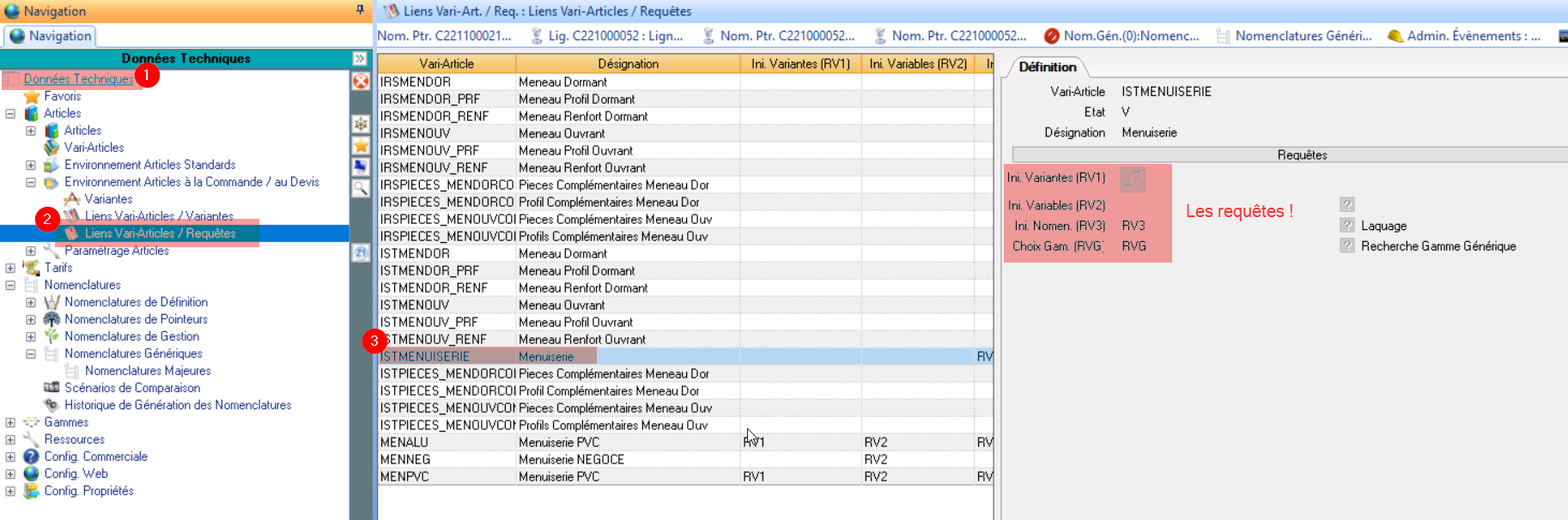
Task: Click the red close icon in the side toolbar
Action: (361, 82)
